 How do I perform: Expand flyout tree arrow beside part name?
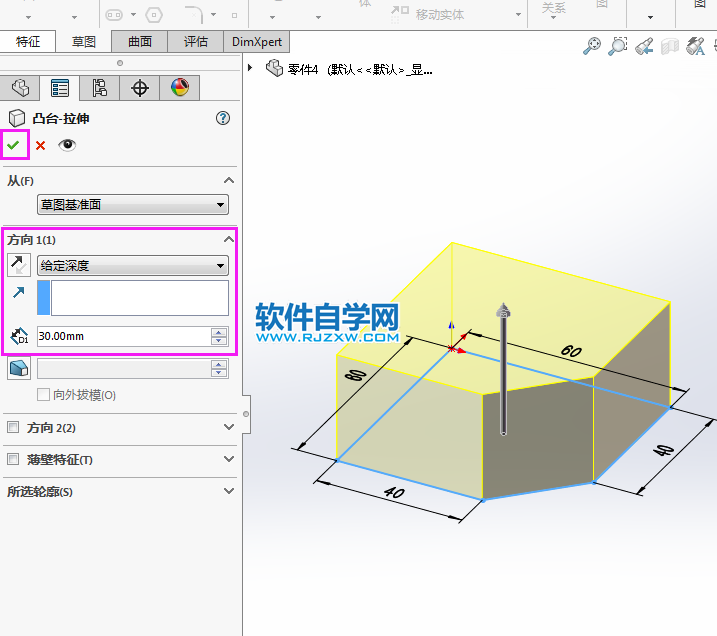(250, 68)
